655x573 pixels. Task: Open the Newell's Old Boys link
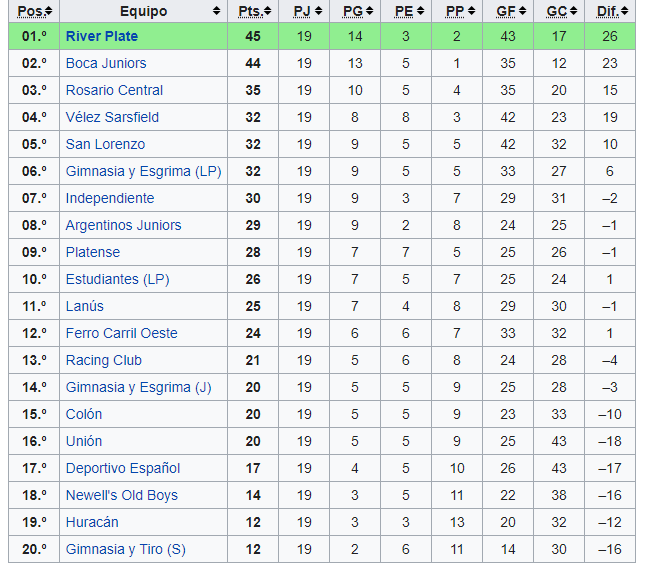pyautogui.click(x=122, y=495)
